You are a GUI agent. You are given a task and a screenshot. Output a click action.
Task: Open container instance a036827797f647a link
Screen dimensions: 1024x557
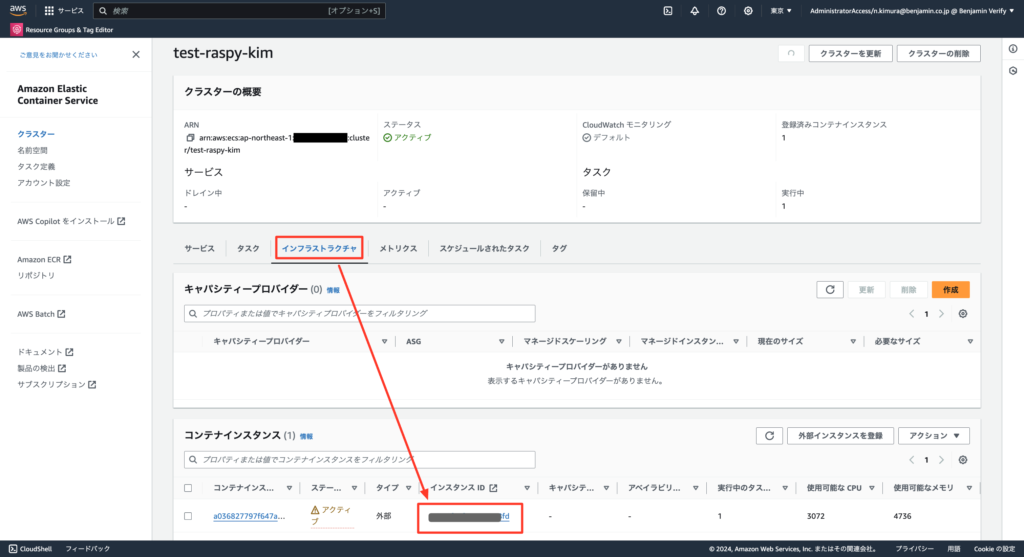point(249,516)
